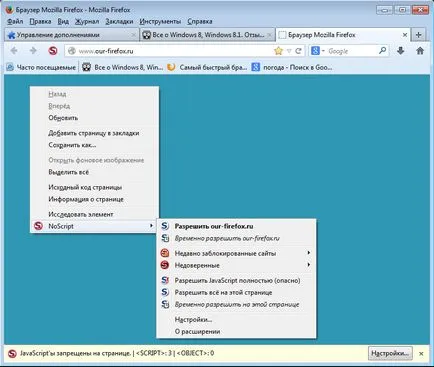The height and width of the screenshot is (367, 434).
Task: Choose Выделить всё in context menu
Action: pyautogui.click(x=95, y=172)
